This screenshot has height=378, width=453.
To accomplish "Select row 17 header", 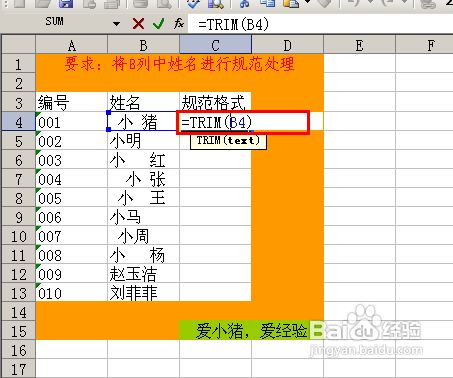I will coord(19,368).
